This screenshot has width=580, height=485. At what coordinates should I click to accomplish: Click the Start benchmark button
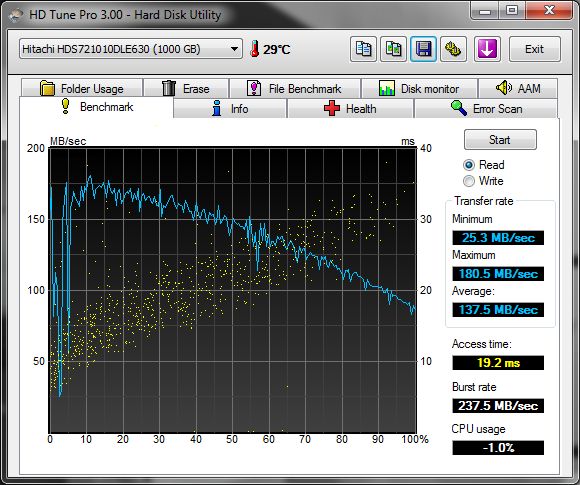pyautogui.click(x=500, y=139)
